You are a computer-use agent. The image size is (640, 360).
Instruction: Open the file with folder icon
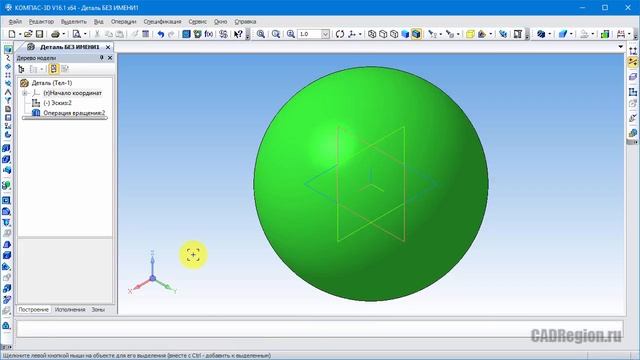click(x=28, y=34)
